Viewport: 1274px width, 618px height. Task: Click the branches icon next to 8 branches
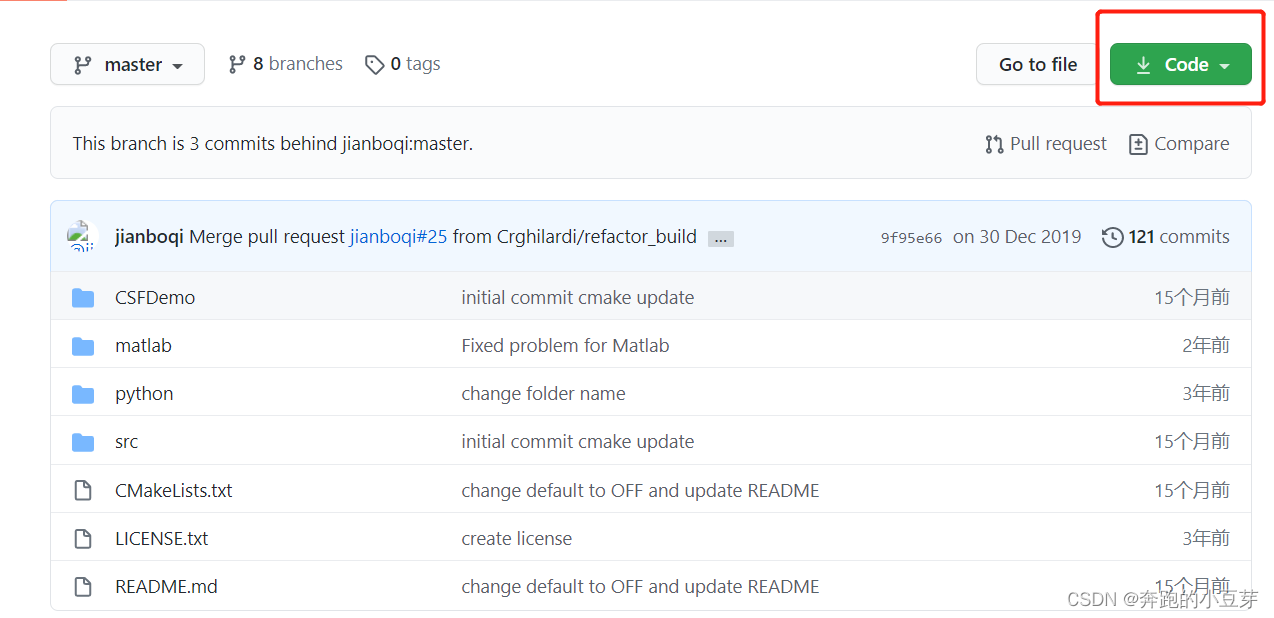coord(237,64)
